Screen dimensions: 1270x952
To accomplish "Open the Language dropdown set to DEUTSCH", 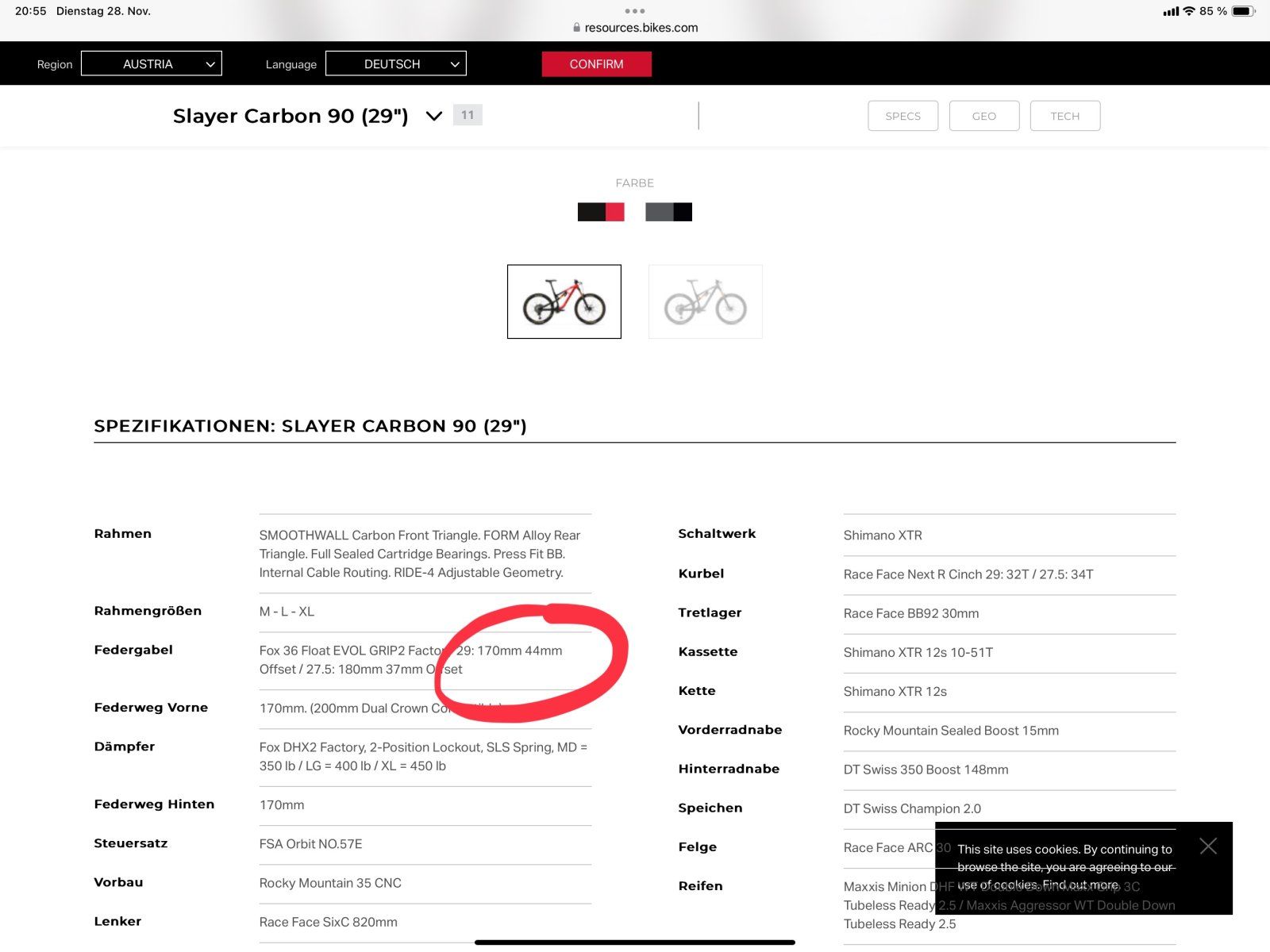I will point(396,63).
